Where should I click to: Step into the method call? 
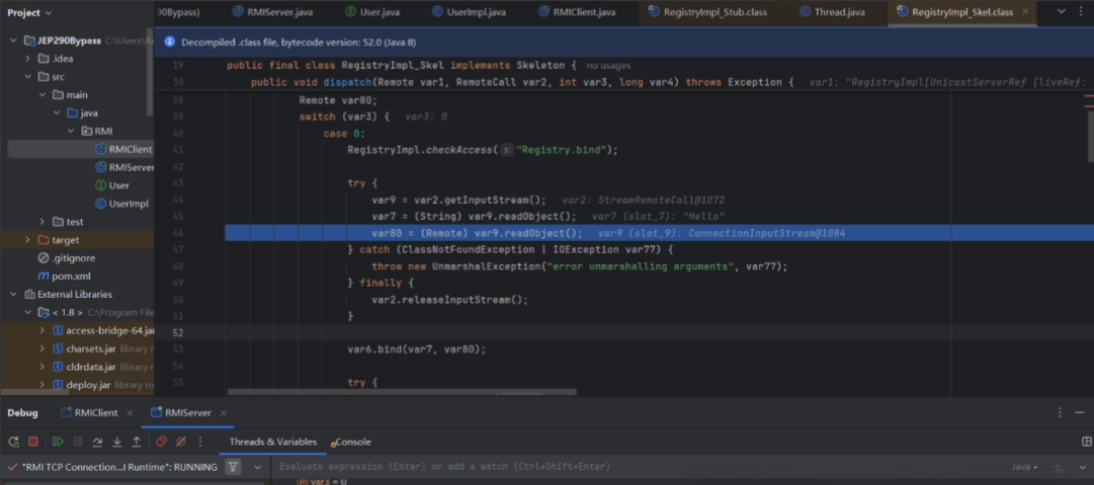point(117,442)
